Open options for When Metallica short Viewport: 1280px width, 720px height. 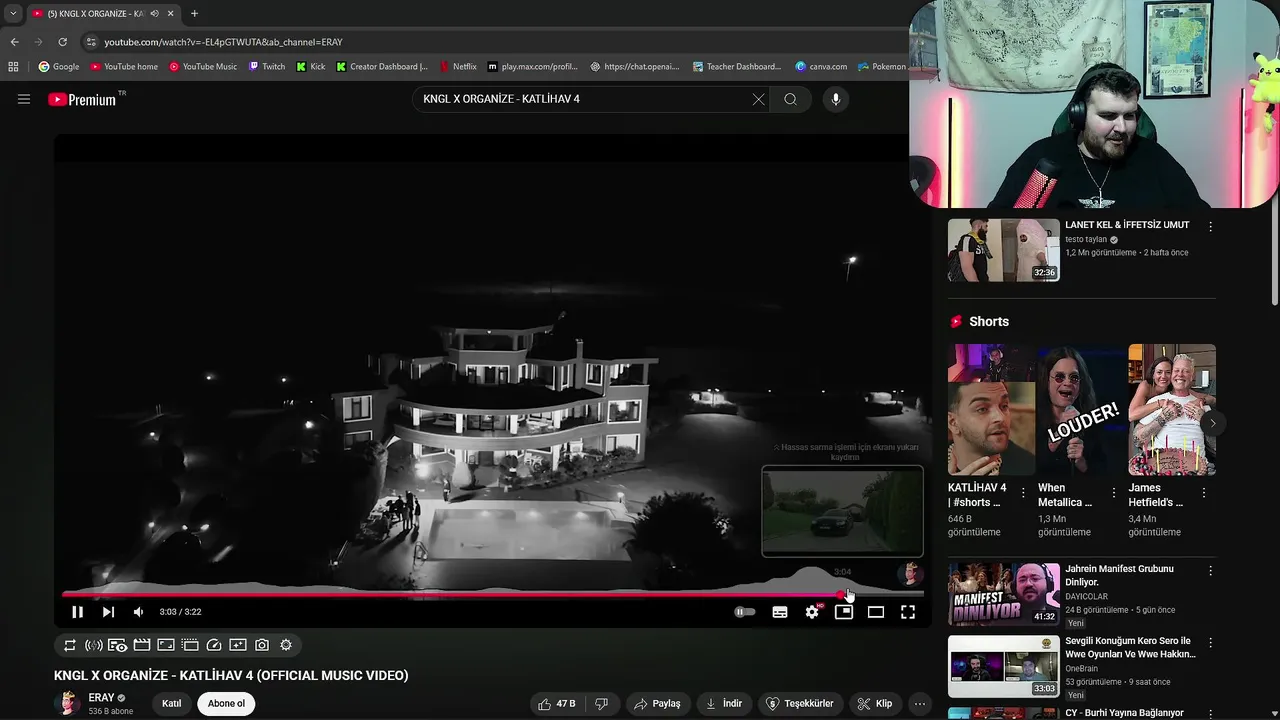[x=1113, y=493]
